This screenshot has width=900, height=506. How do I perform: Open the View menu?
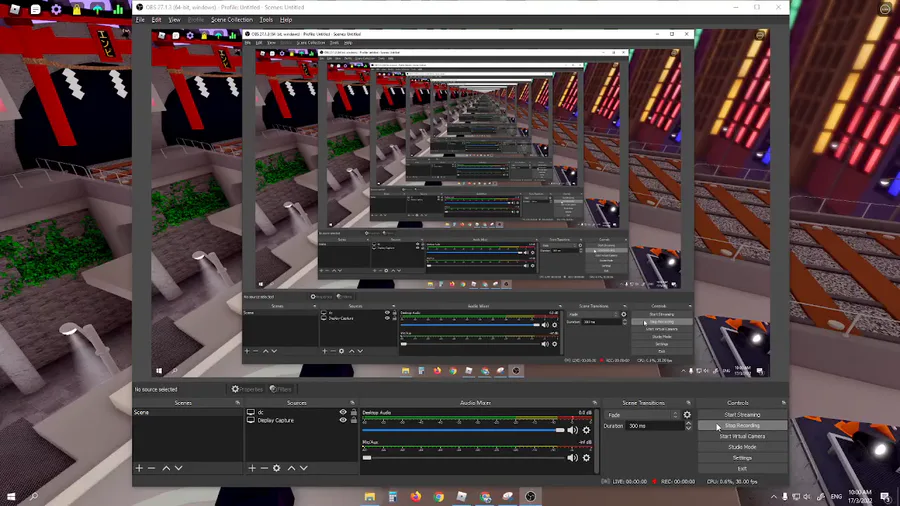tap(174, 20)
